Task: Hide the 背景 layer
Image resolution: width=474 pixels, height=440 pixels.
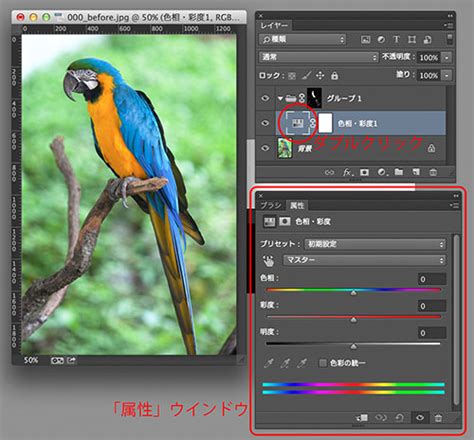Action: [x=265, y=148]
